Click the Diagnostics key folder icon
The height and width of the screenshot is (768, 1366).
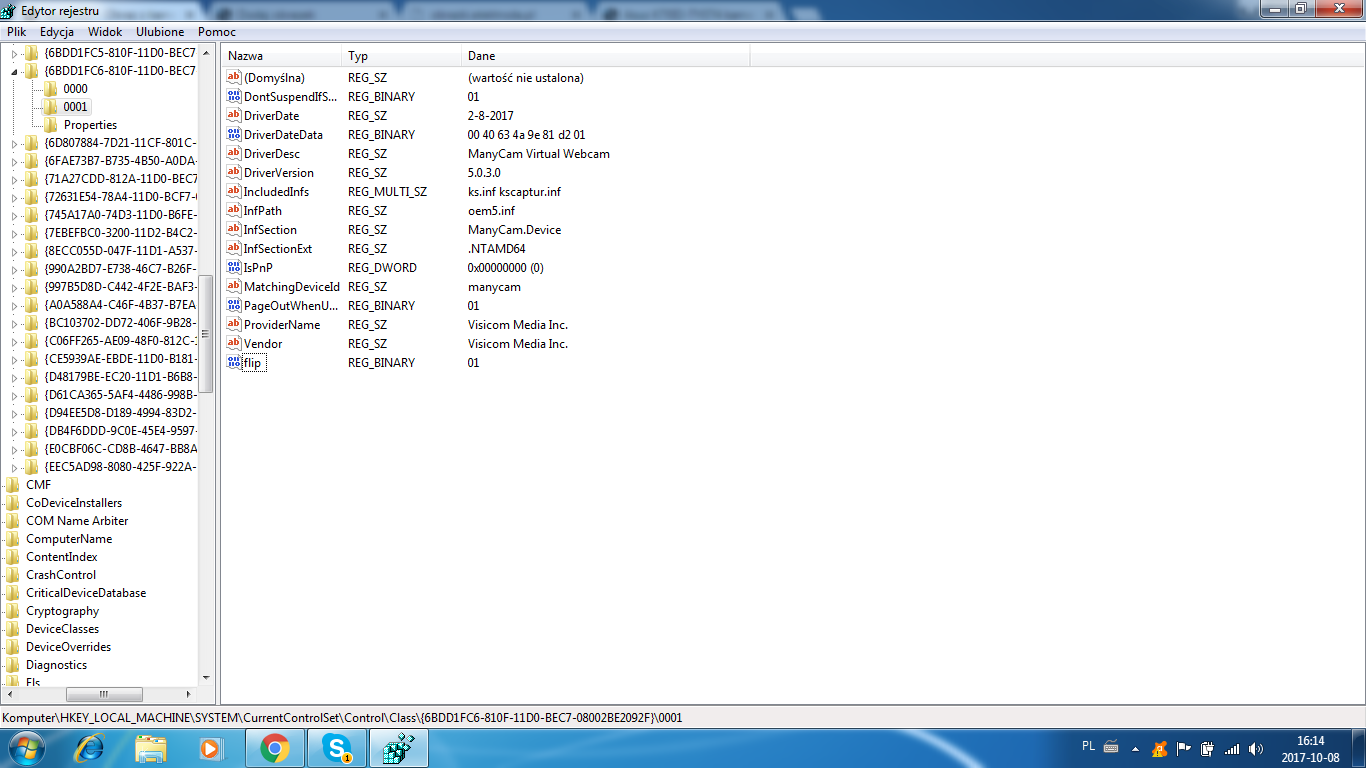[12, 665]
